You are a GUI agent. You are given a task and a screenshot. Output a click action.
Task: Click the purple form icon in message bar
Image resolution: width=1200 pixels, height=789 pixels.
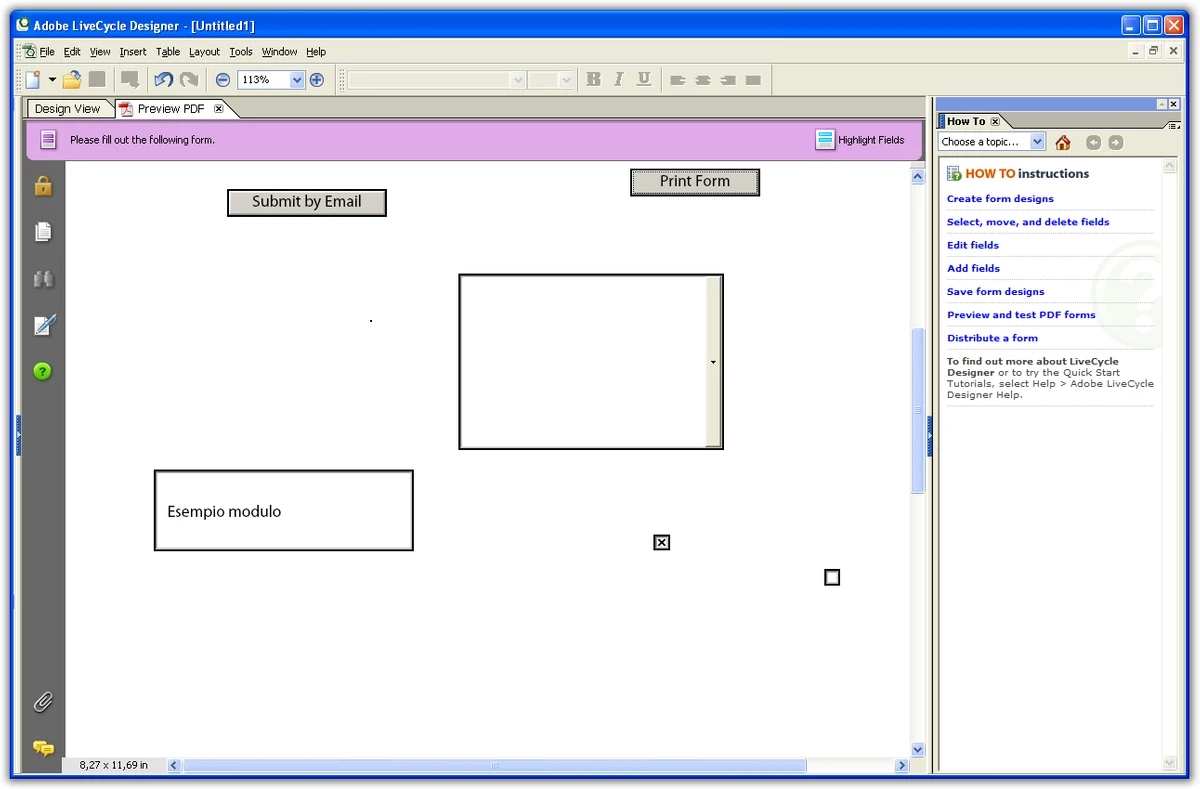48,140
